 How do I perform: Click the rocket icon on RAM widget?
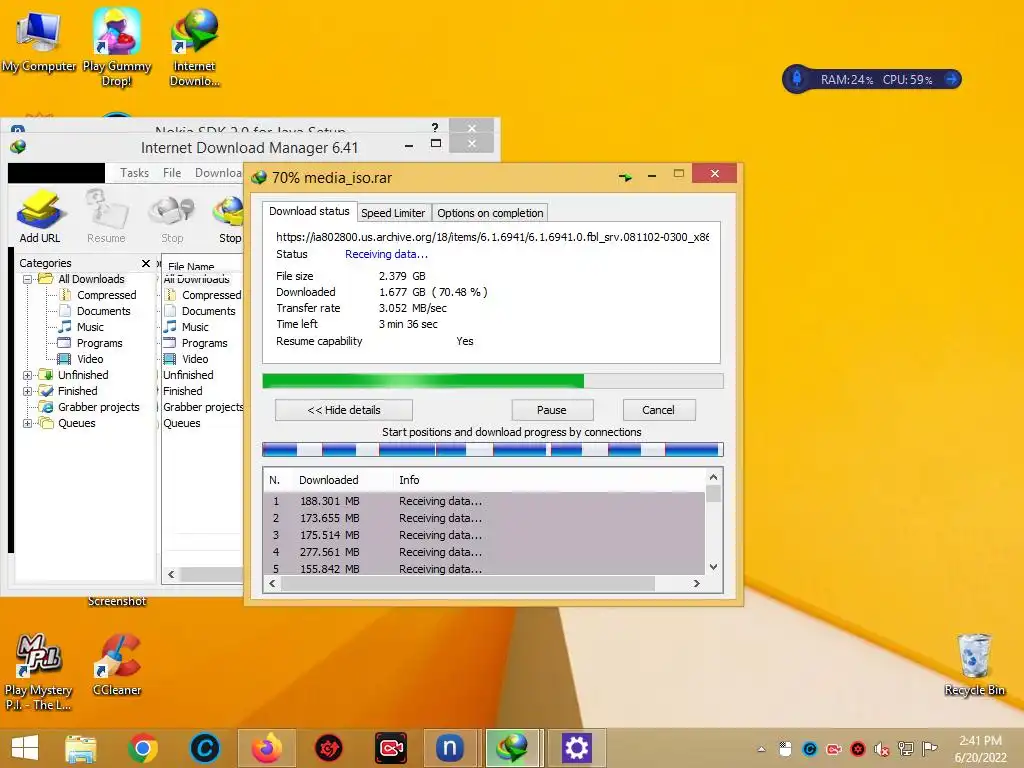[x=797, y=79]
